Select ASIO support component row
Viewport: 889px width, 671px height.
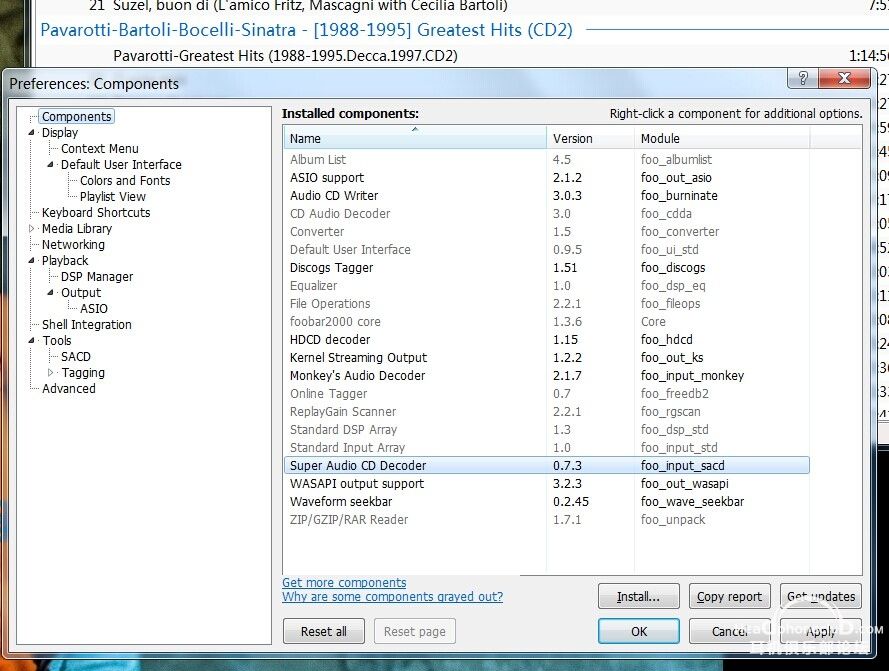[547, 178]
